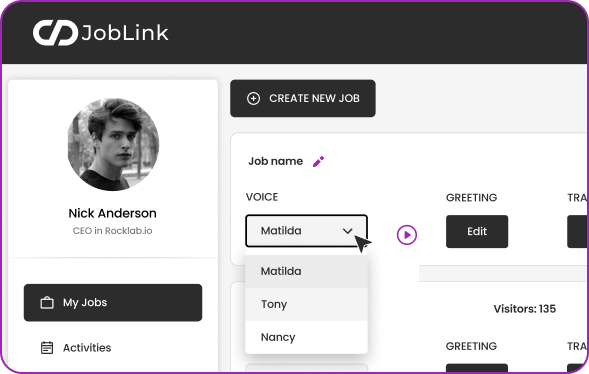
Task: Open the My Jobs sidebar item
Action: point(113,303)
